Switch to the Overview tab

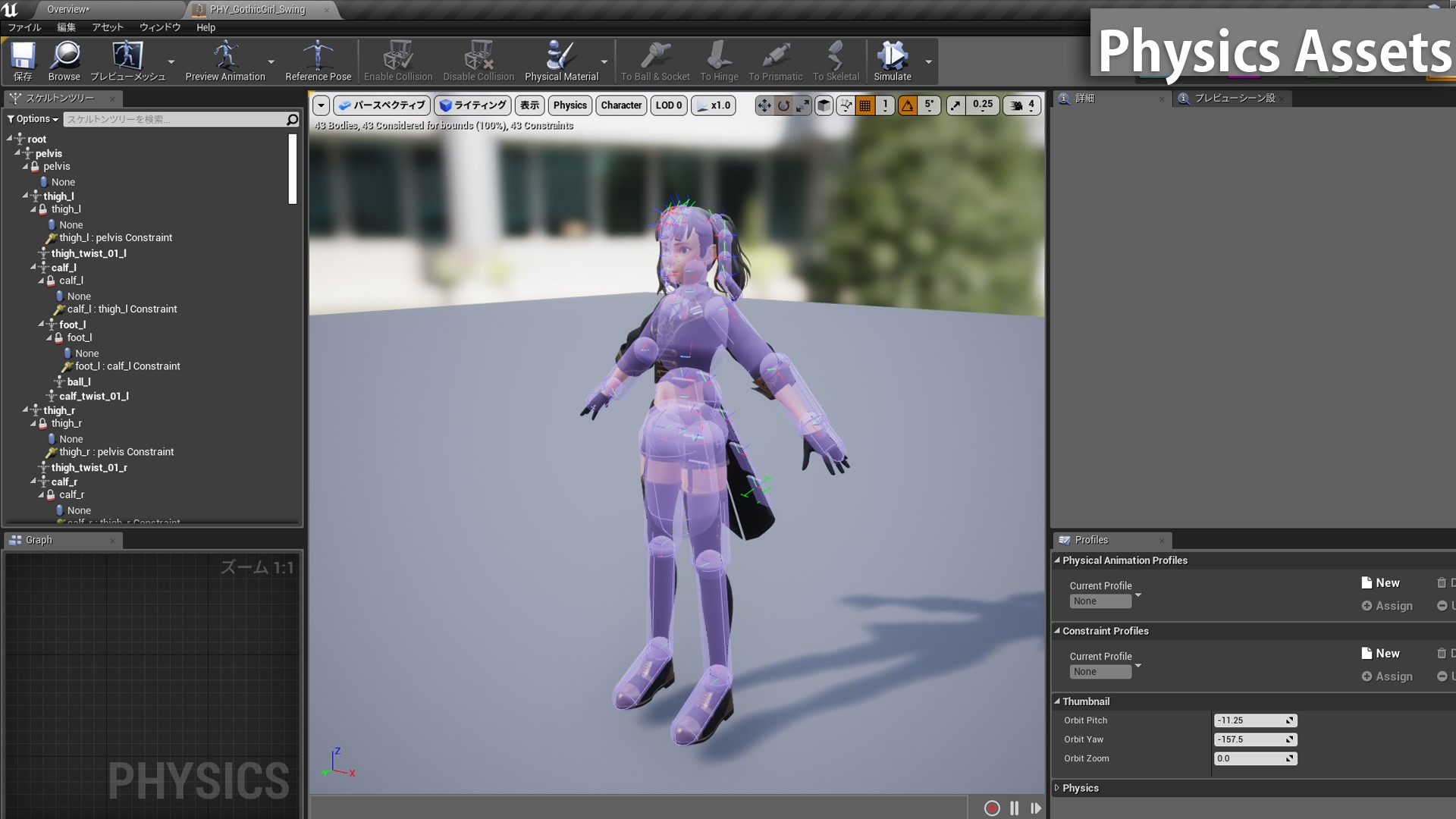point(68,9)
